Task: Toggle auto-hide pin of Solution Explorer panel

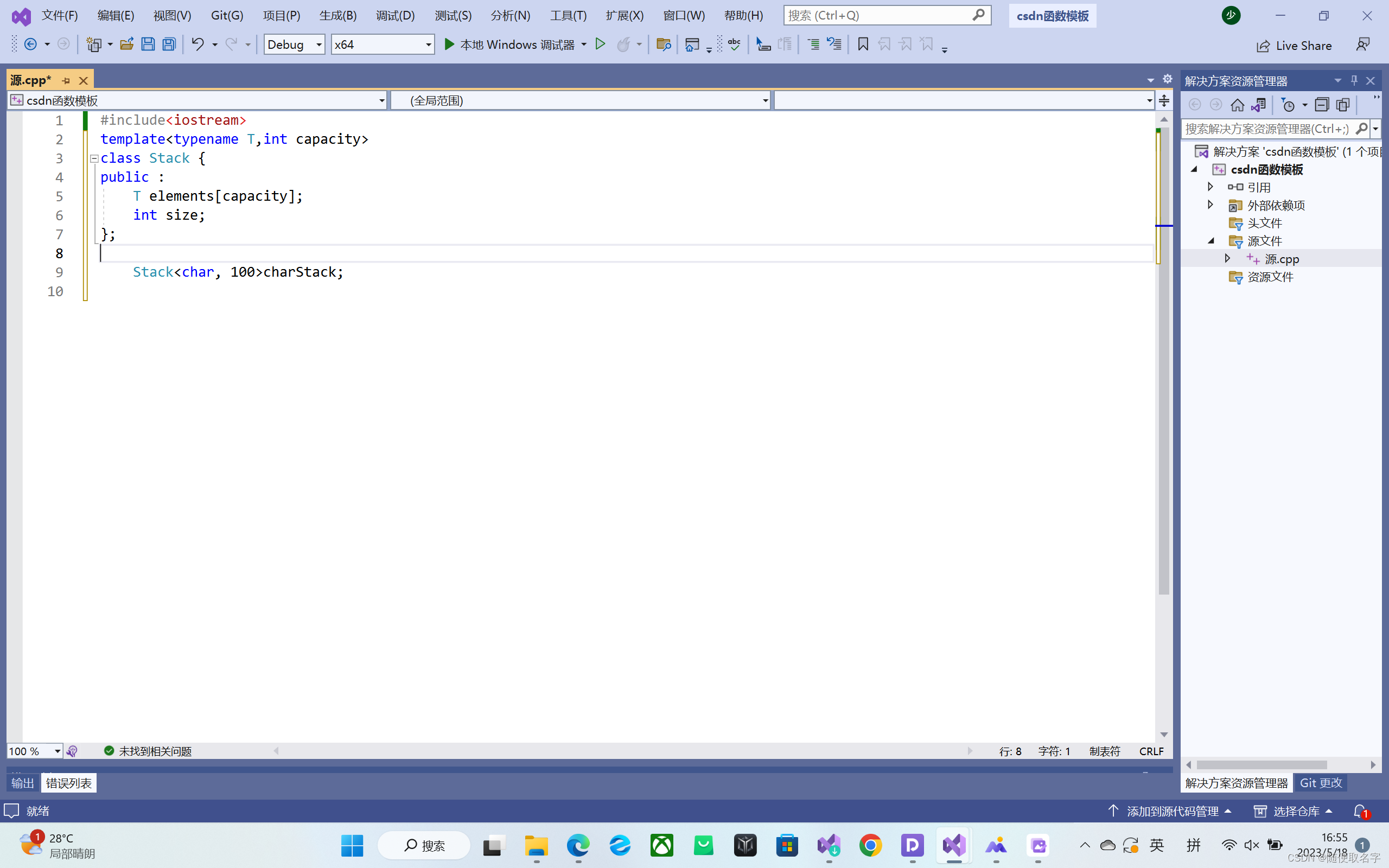Action: click(x=1354, y=80)
